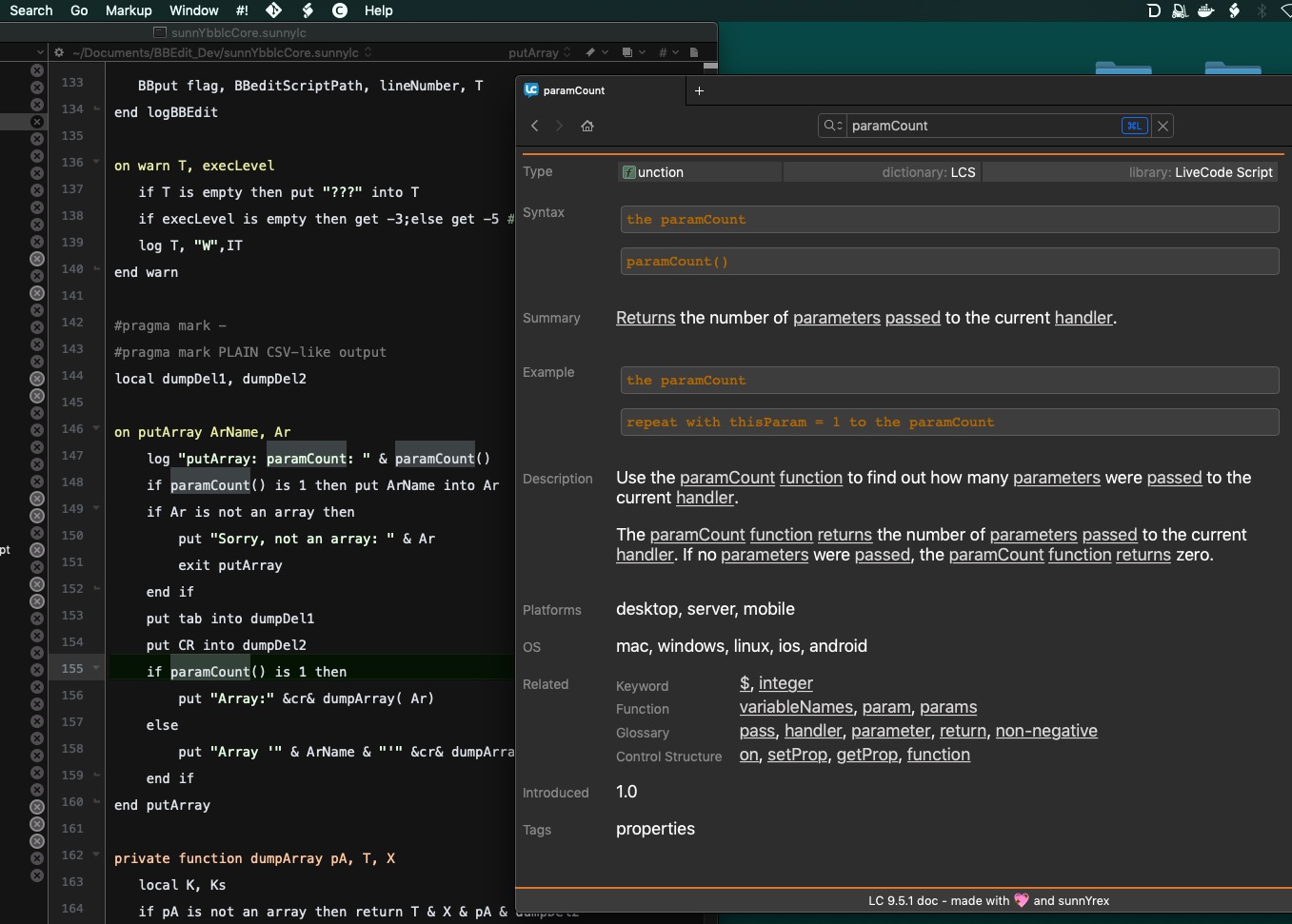Click the home icon in documentation viewer

point(587,126)
